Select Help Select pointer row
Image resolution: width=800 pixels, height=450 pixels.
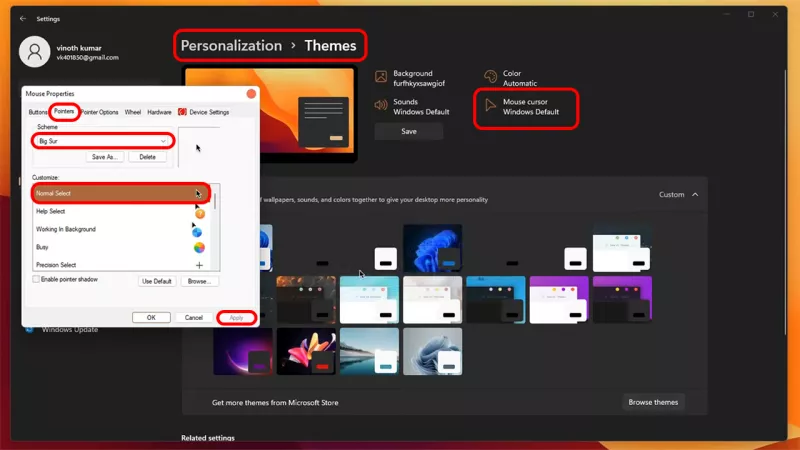coord(122,211)
